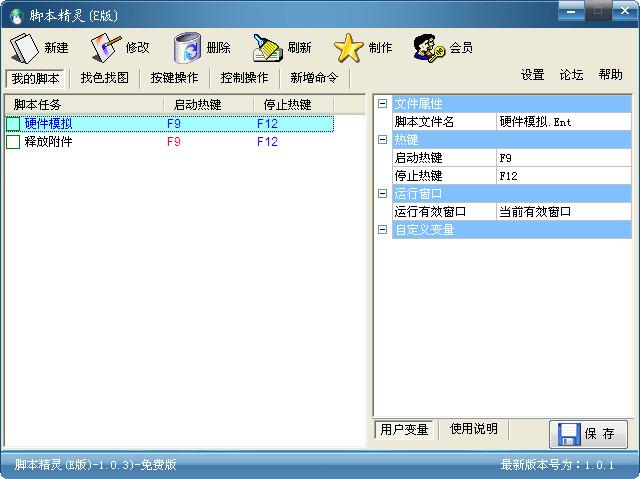Switch to the 找色找图 tab
Screen dimensions: 640x479
[104, 78]
